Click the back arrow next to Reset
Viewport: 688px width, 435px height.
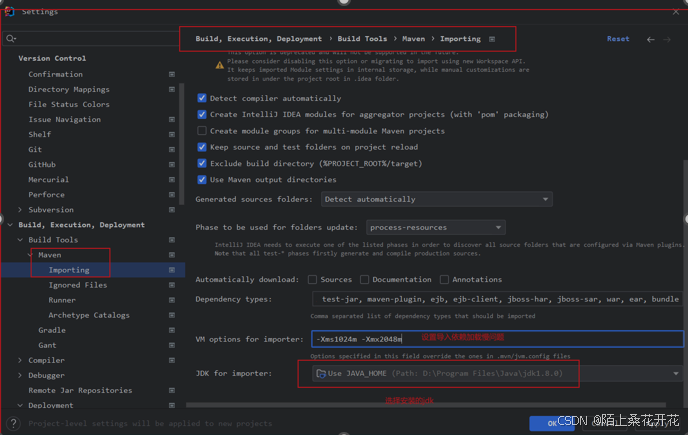coord(651,40)
